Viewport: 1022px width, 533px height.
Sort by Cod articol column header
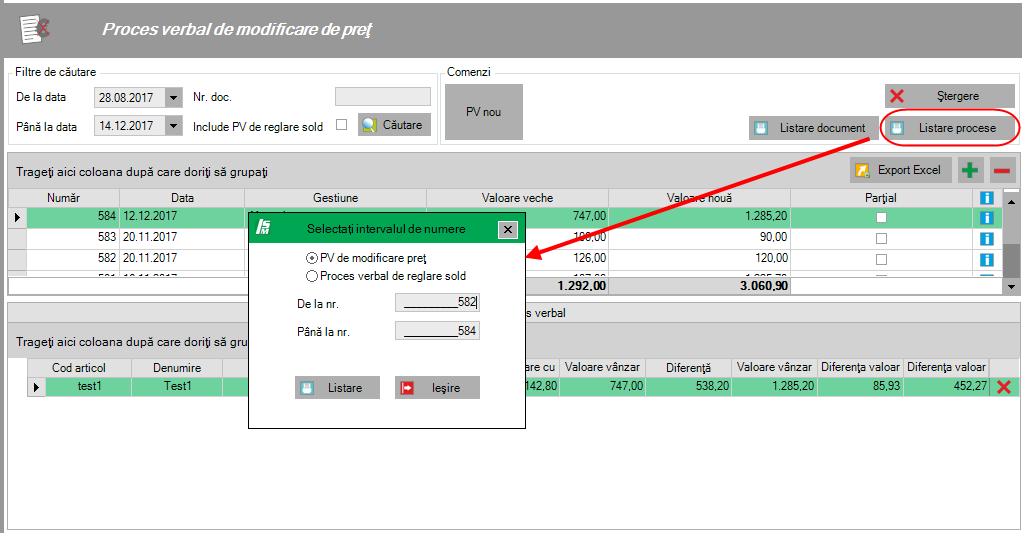pos(79,367)
